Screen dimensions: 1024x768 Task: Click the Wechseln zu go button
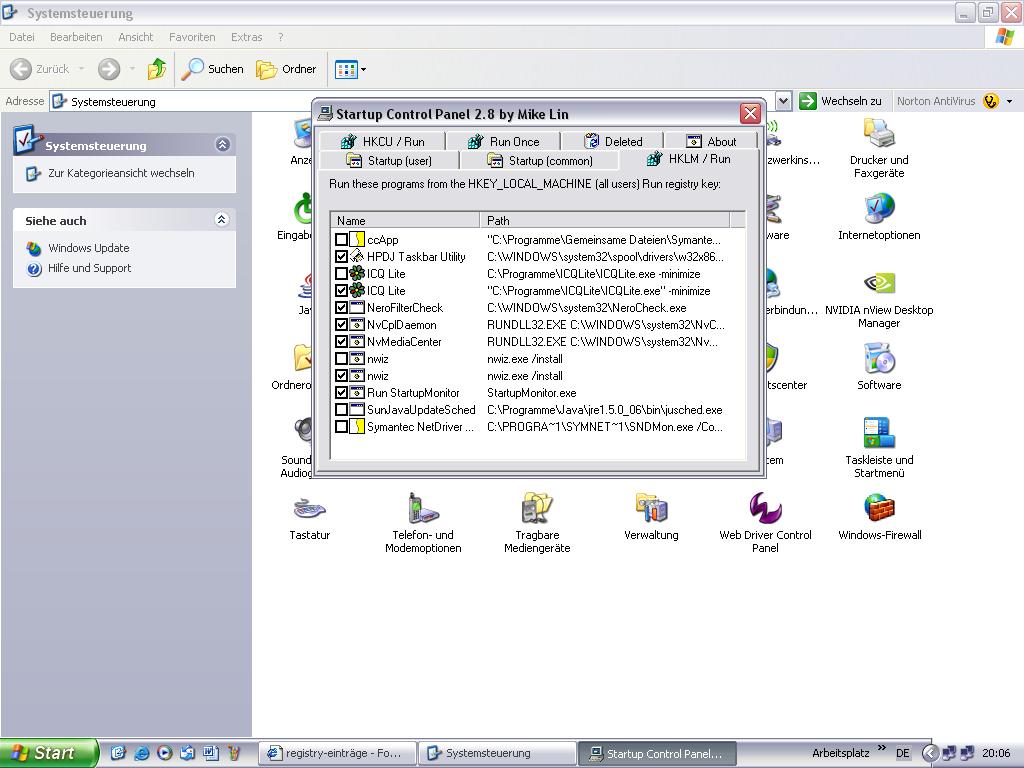(x=840, y=101)
